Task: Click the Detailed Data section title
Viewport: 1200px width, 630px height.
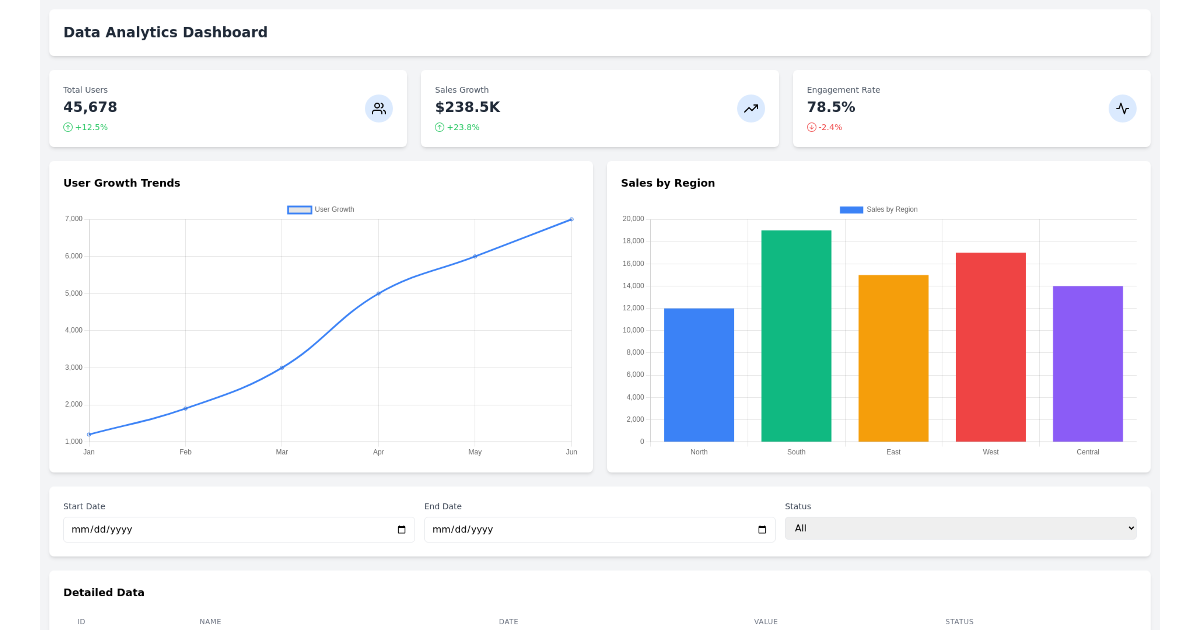Action: [x=104, y=592]
